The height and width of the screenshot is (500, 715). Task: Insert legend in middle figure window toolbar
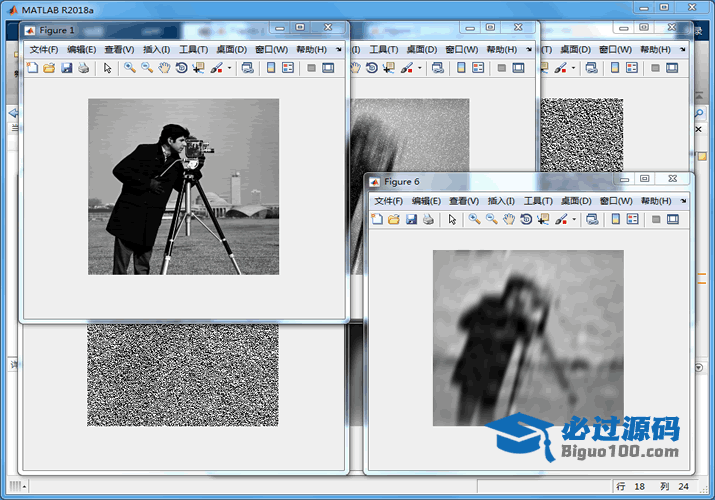pyautogui.click(x=478, y=68)
